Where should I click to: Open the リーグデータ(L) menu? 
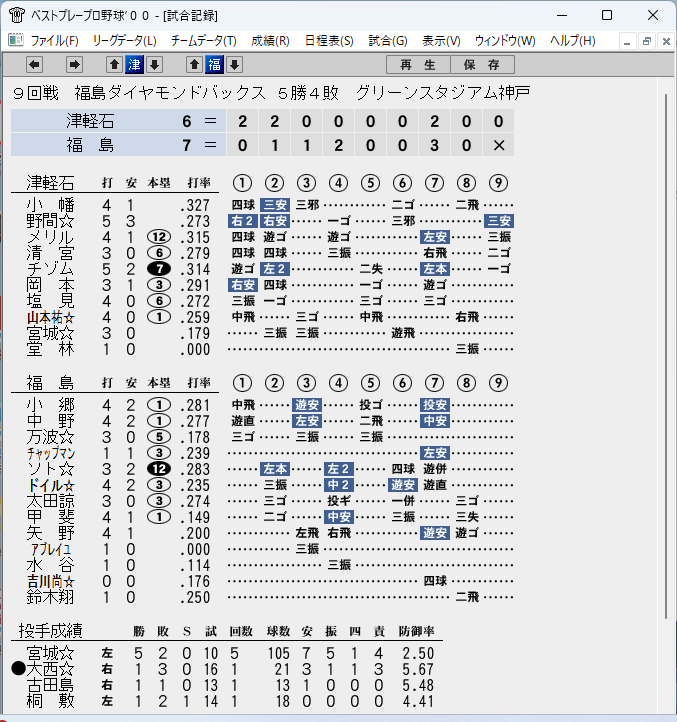click(x=124, y=41)
